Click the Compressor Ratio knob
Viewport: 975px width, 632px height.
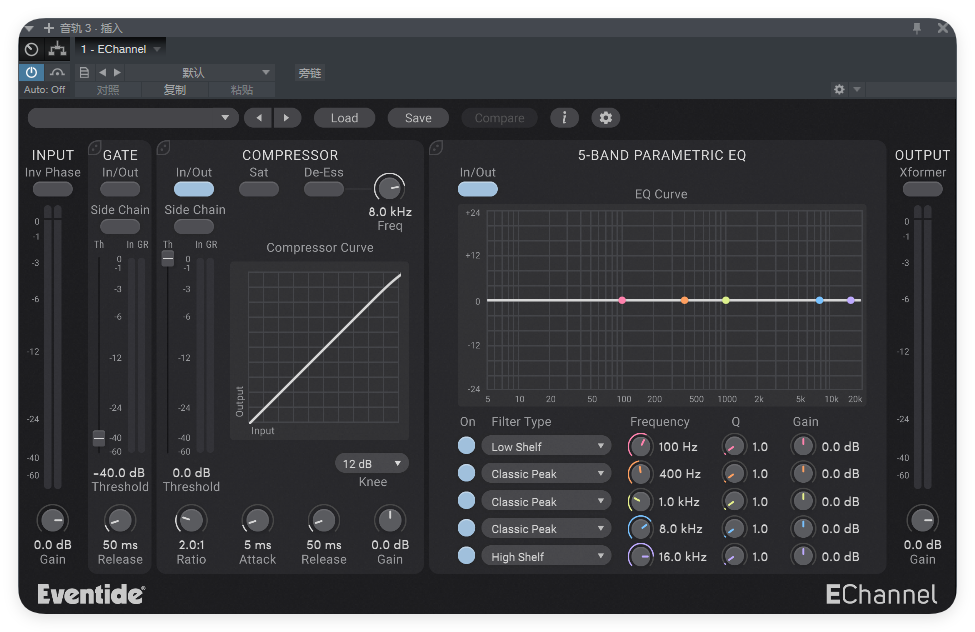pos(190,520)
